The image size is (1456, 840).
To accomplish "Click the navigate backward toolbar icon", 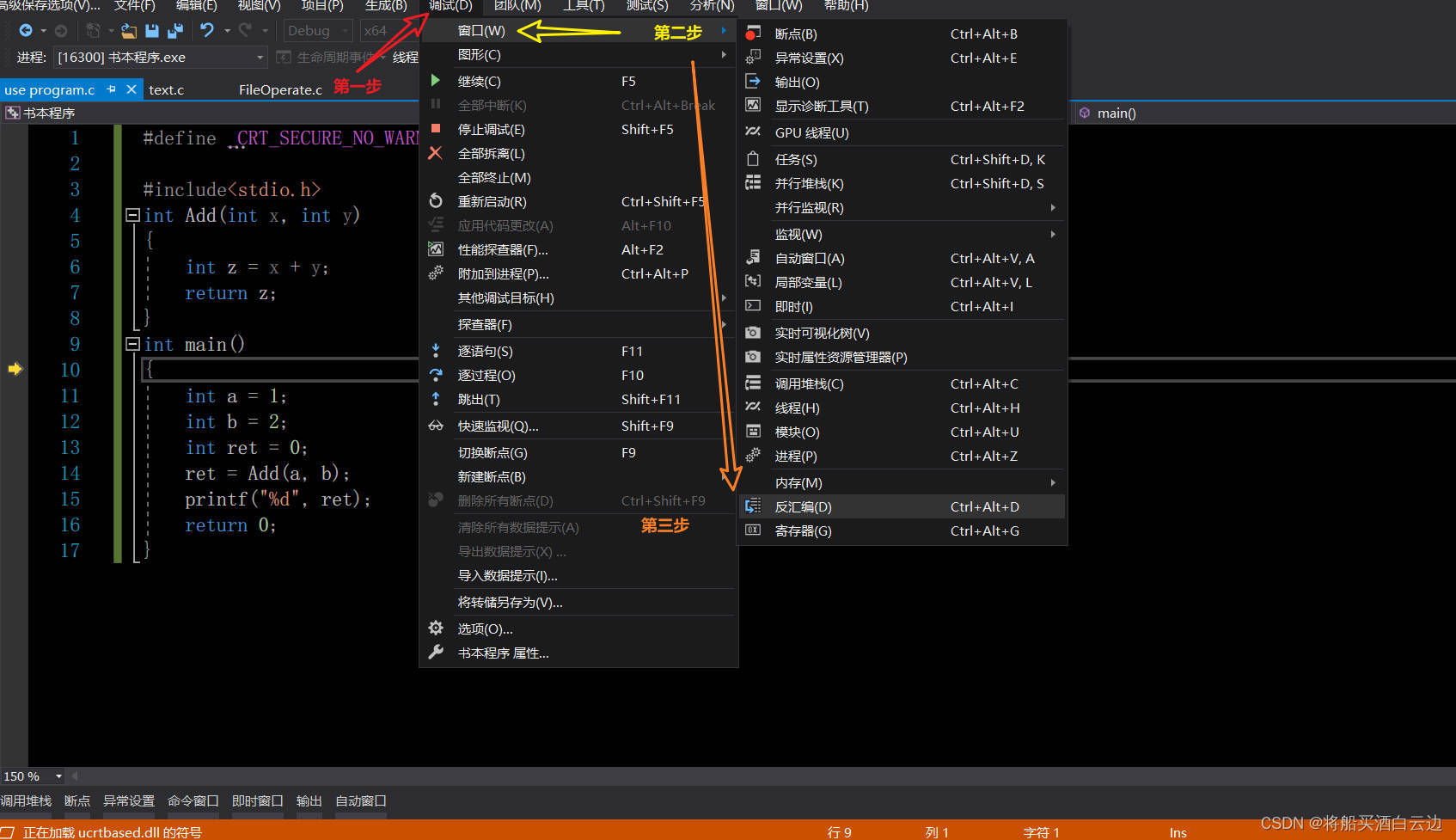I will [26, 30].
